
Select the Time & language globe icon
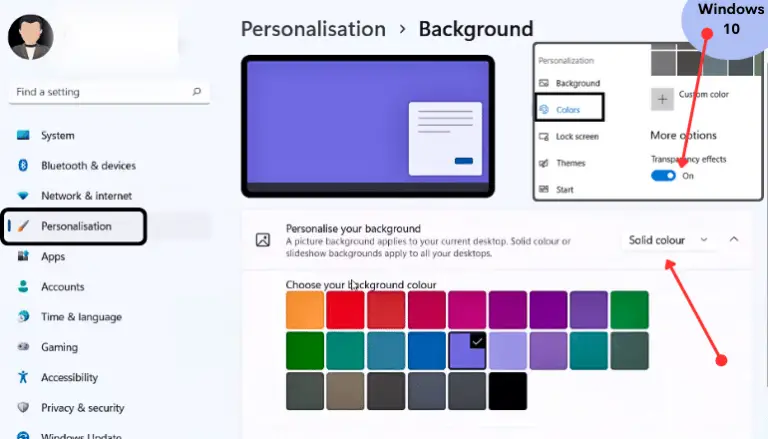23,317
